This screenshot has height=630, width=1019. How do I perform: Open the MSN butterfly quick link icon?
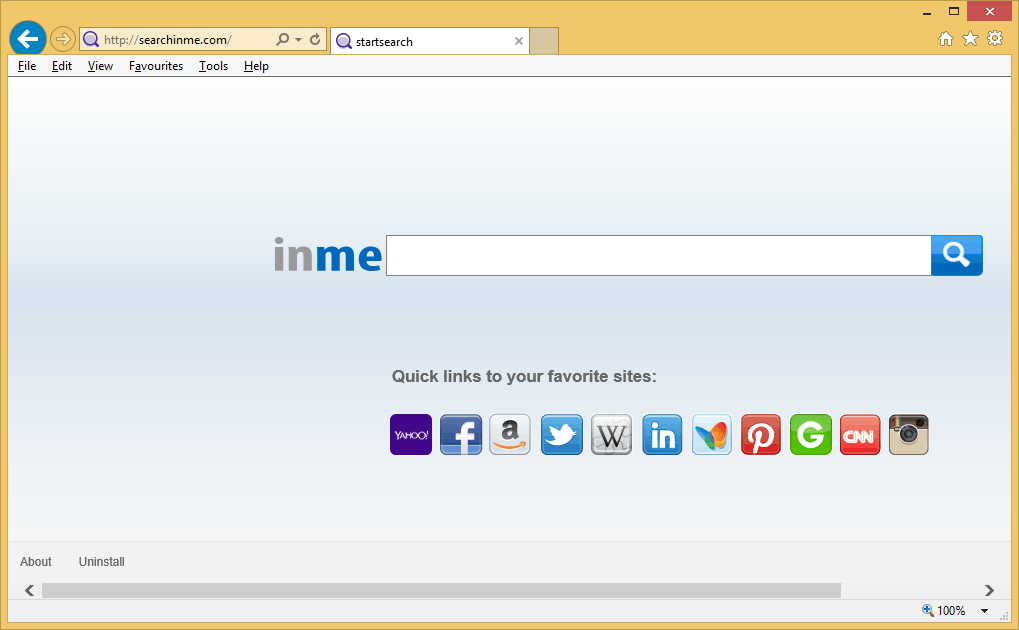click(712, 434)
